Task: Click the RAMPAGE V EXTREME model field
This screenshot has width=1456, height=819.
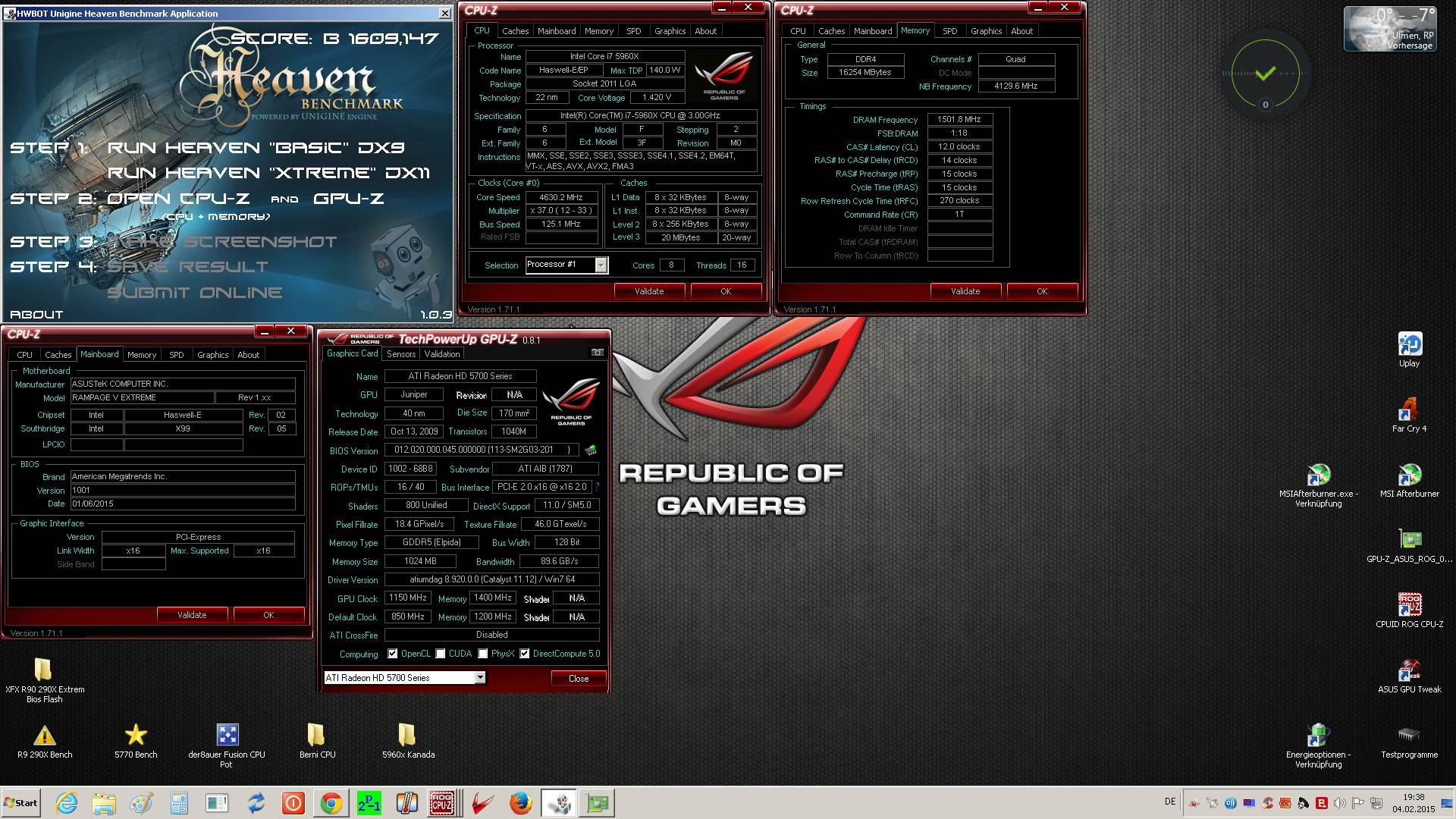Action: pyautogui.click(x=141, y=397)
